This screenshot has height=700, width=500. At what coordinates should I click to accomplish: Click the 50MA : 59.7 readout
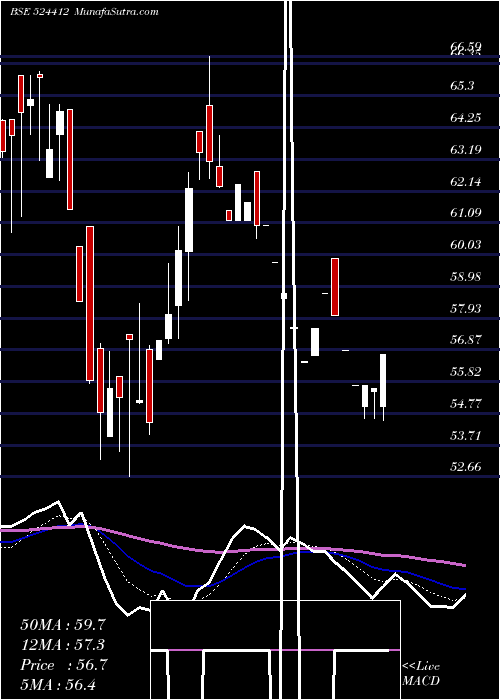click(64, 625)
